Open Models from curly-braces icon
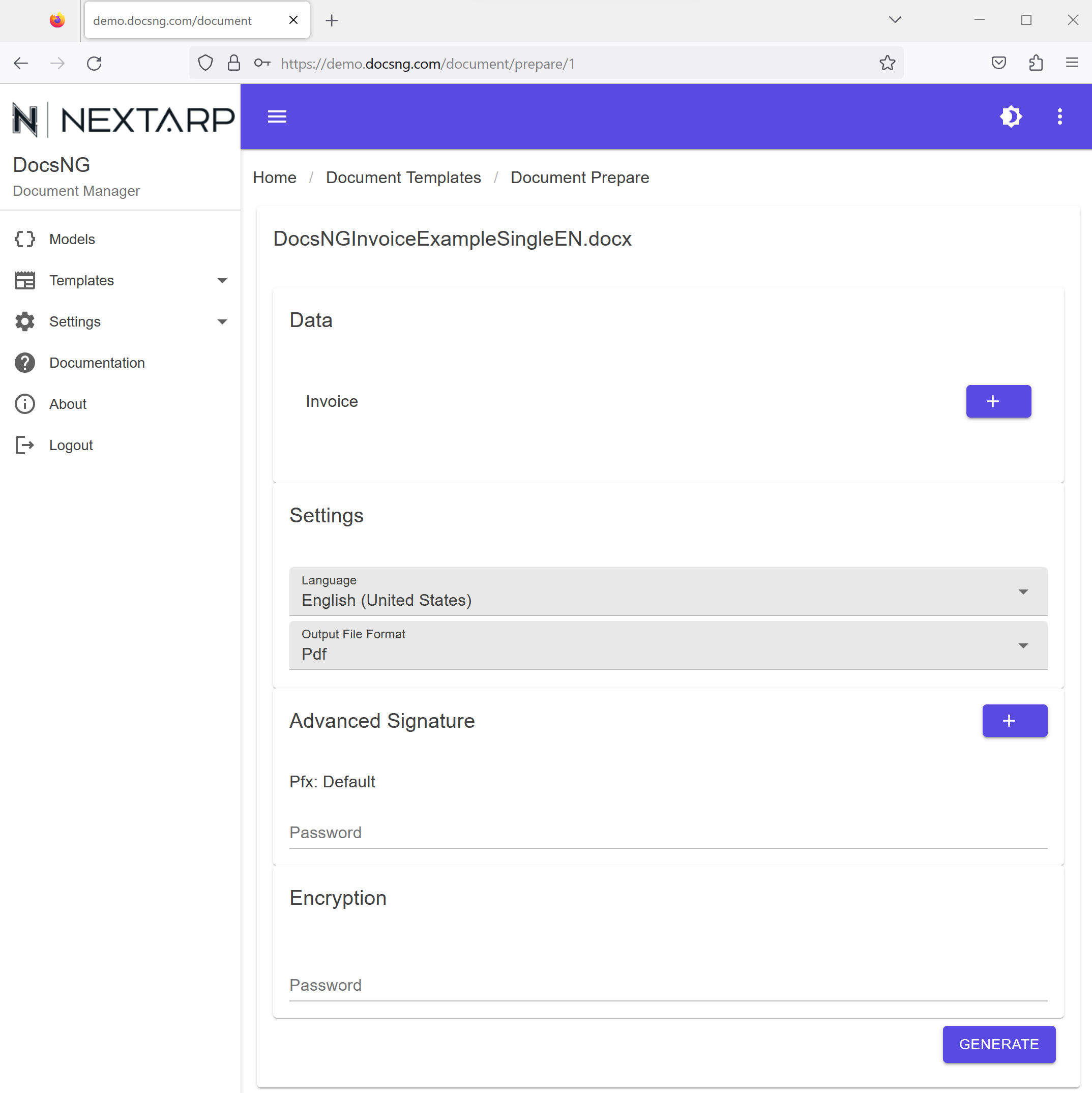The image size is (1092, 1093). coord(25,239)
